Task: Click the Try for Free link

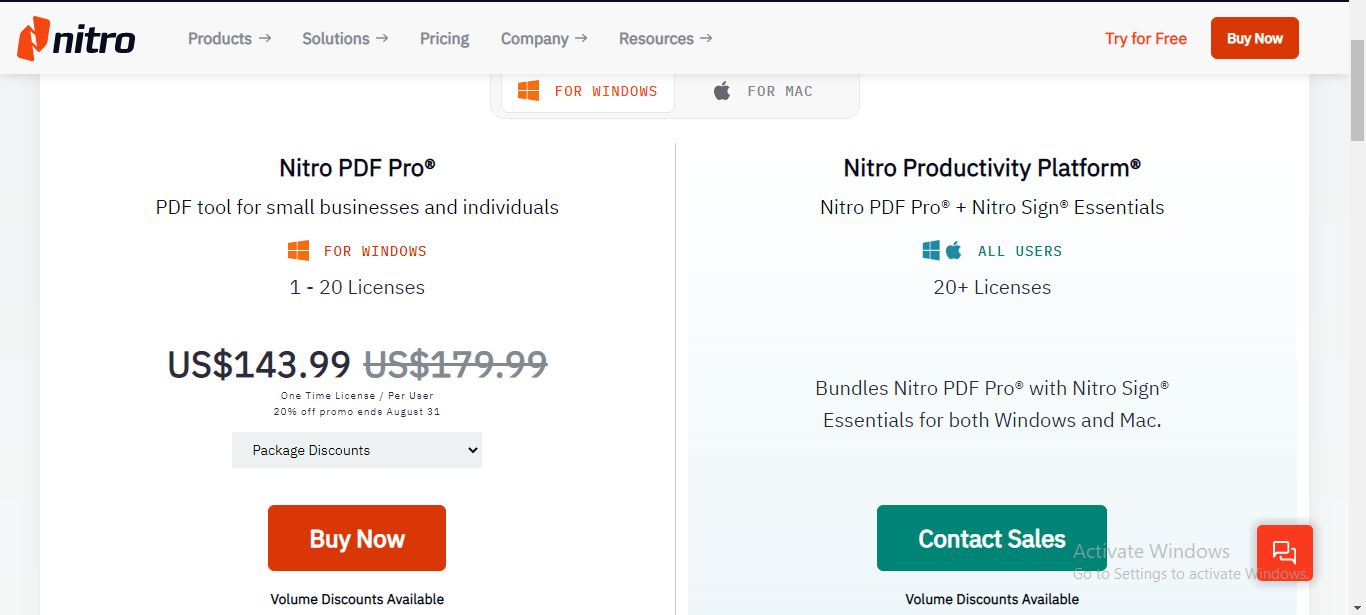Action: point(1146,39)
